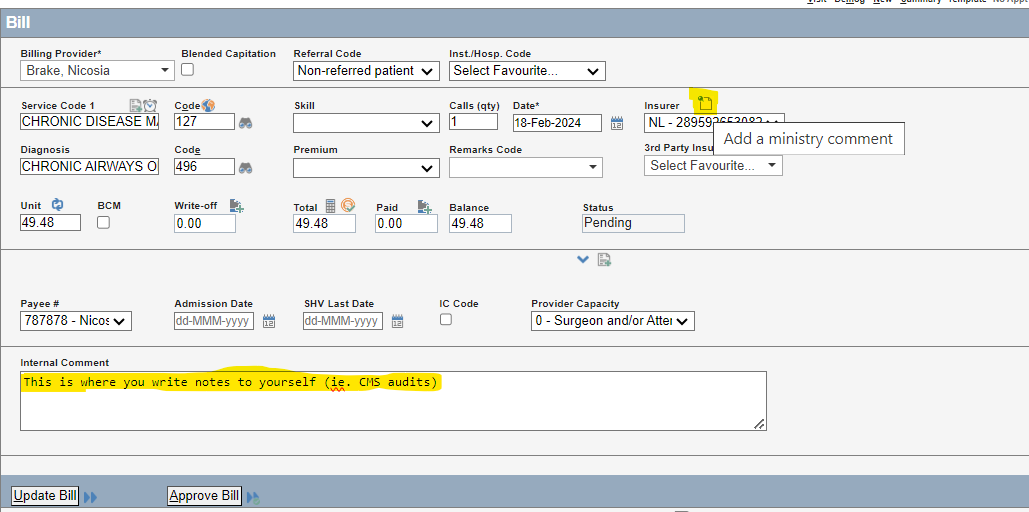Click the blue chevron to expand bill section
Image resolution: width=1029 pixels, height=512 pixels.
point(583,260)
